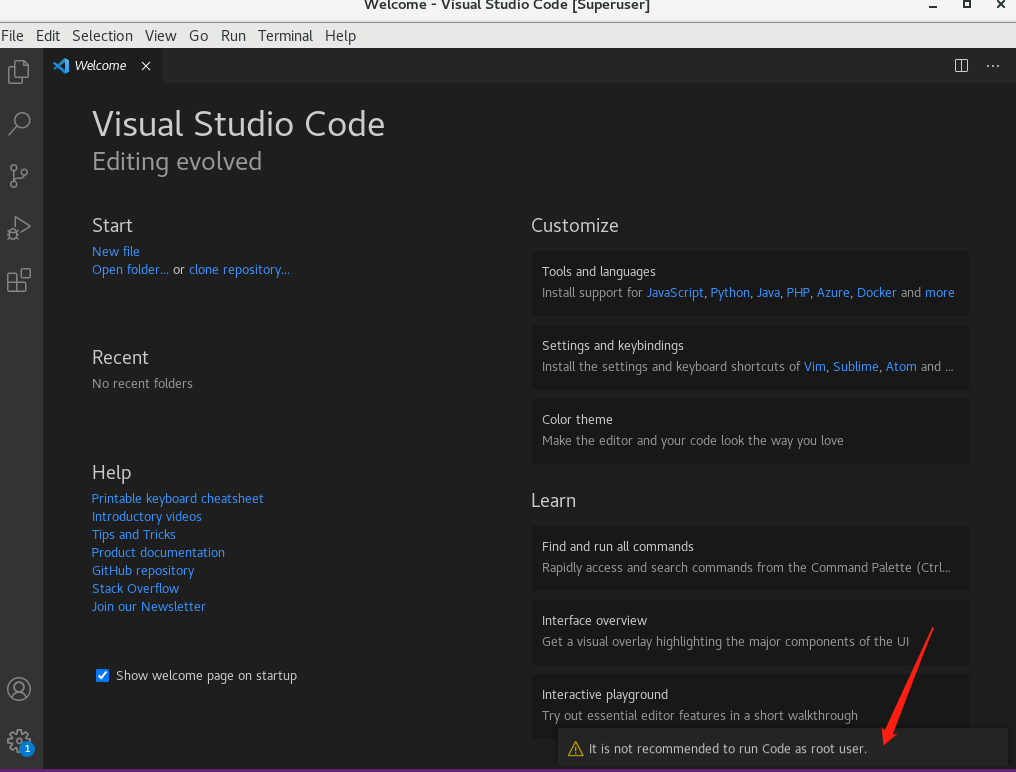
Task: Uncheck the startup welcome page option
Action: [102, 675]
